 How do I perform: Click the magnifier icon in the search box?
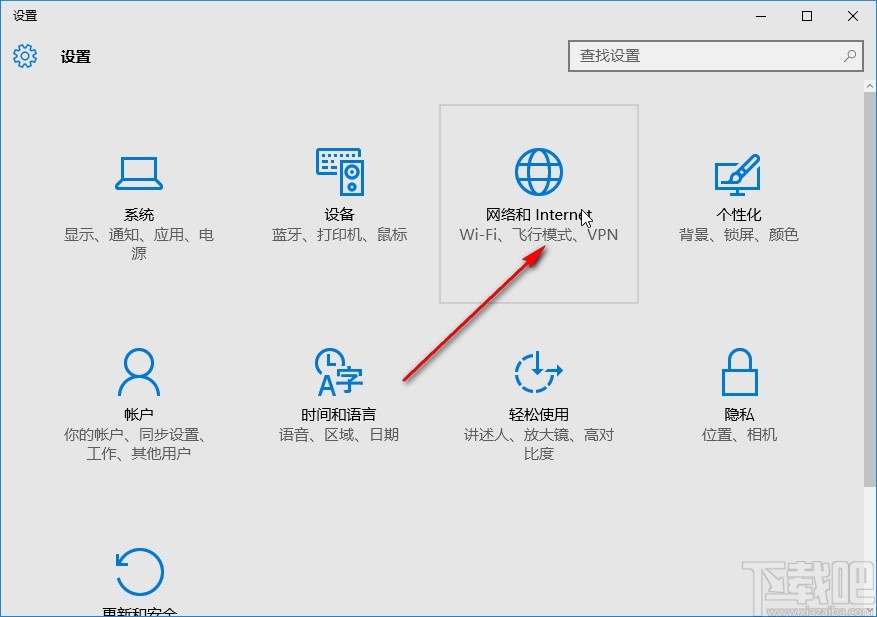pos(849,56)
